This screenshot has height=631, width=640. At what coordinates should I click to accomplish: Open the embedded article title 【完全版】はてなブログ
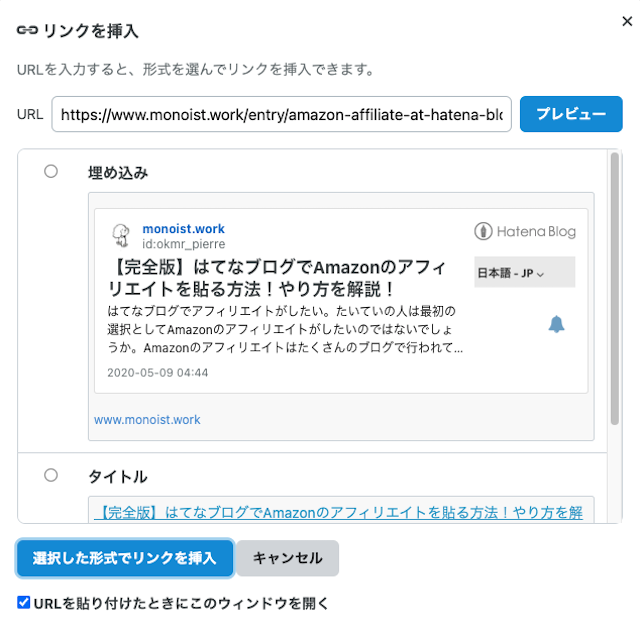276,278
